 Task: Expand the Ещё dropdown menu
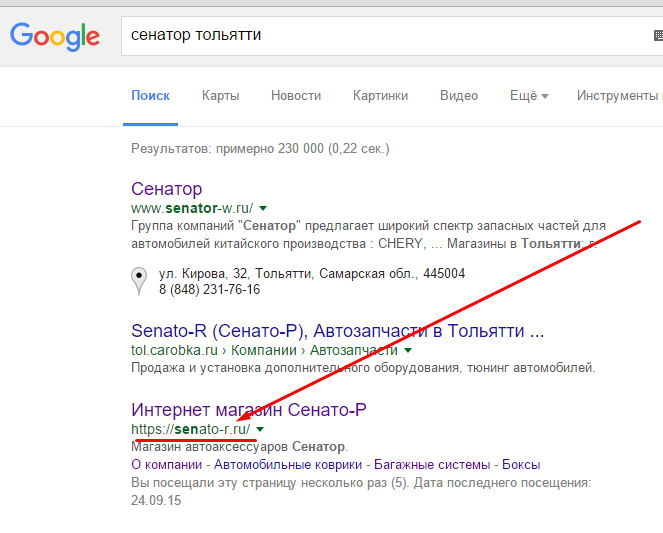point(529,96)
